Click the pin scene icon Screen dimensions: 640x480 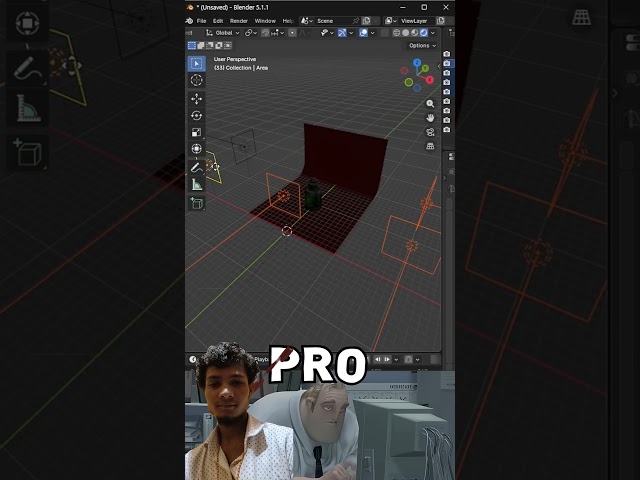pos(356,20)
